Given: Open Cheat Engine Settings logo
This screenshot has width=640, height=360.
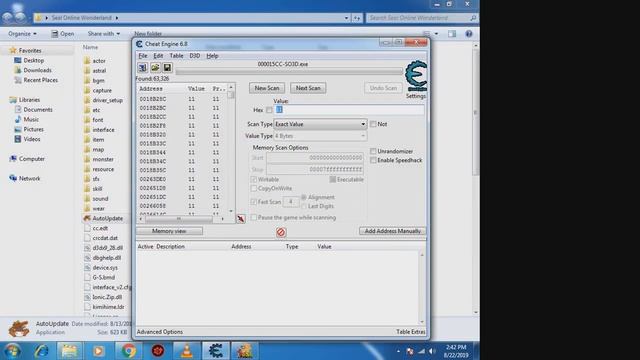Looking at the screenshot, I should 416,77.
